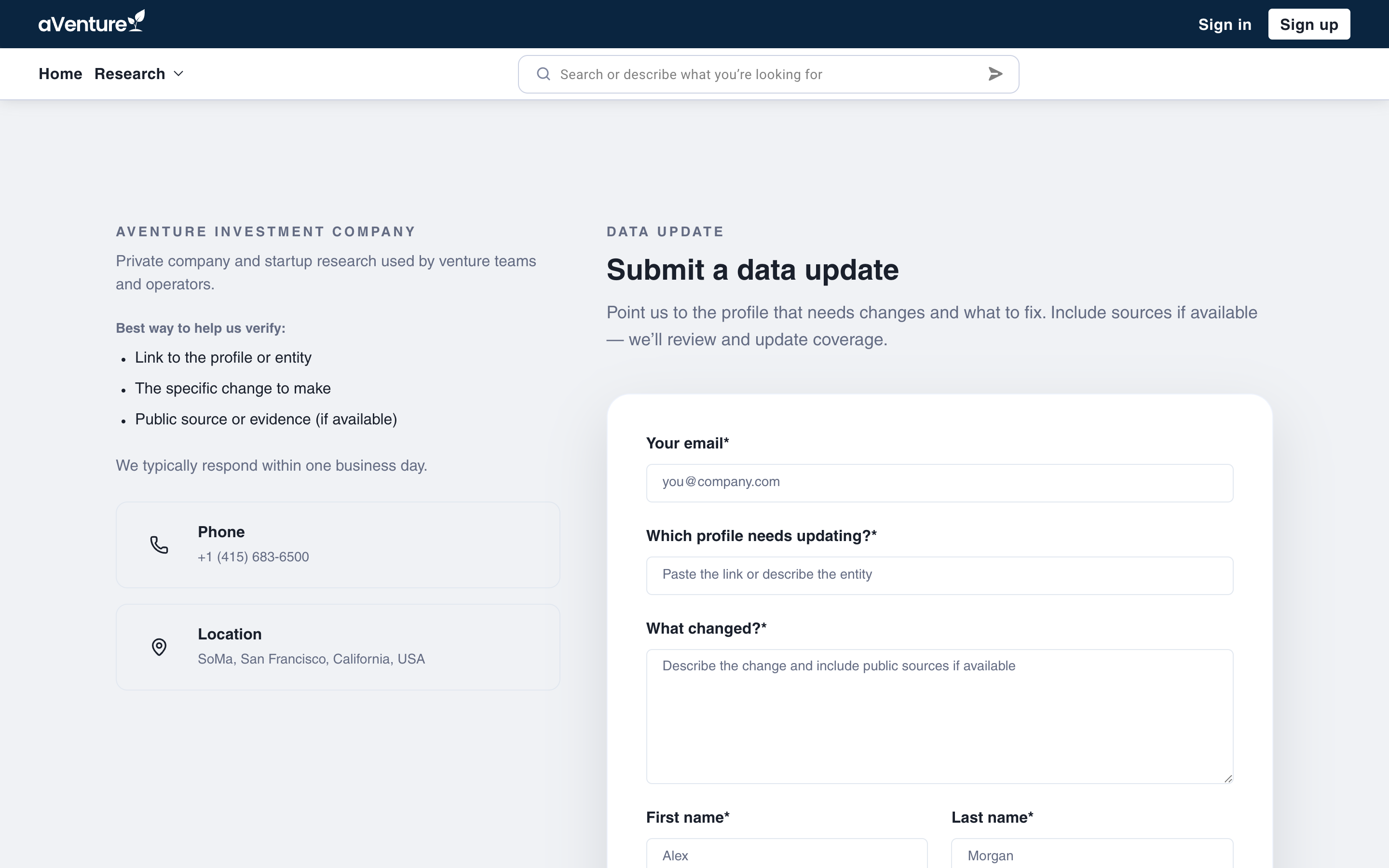Click the Location card title
Image resolution: width=1389 pixels, height=868 pixels.
pos(230,634)
